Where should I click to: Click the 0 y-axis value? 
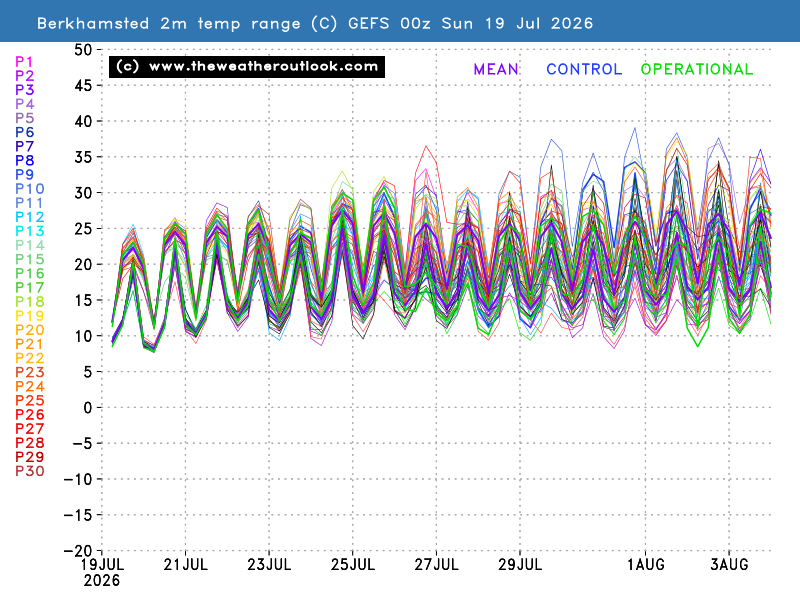pyautogui.click(x=88, y=408)
